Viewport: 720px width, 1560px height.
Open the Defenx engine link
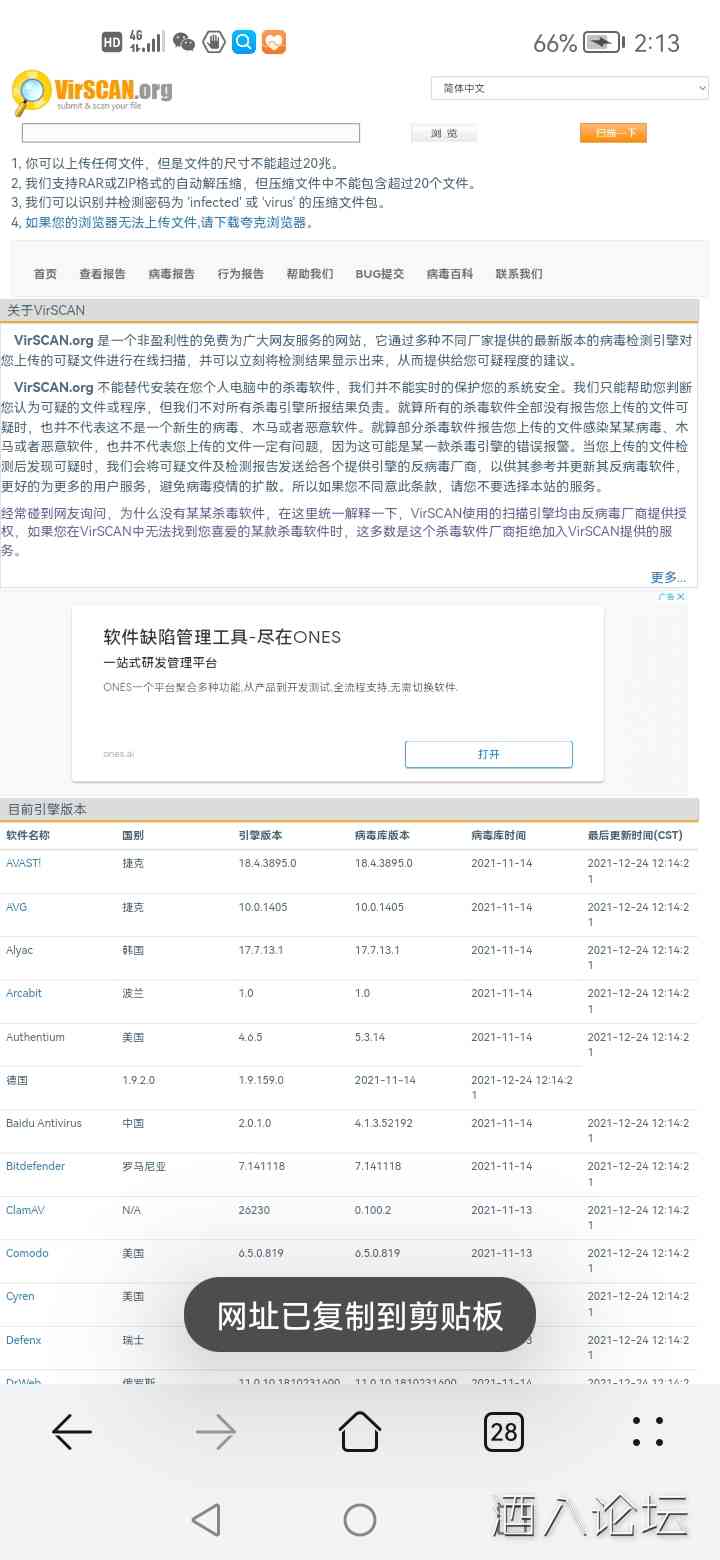(x=24, y=1340)
